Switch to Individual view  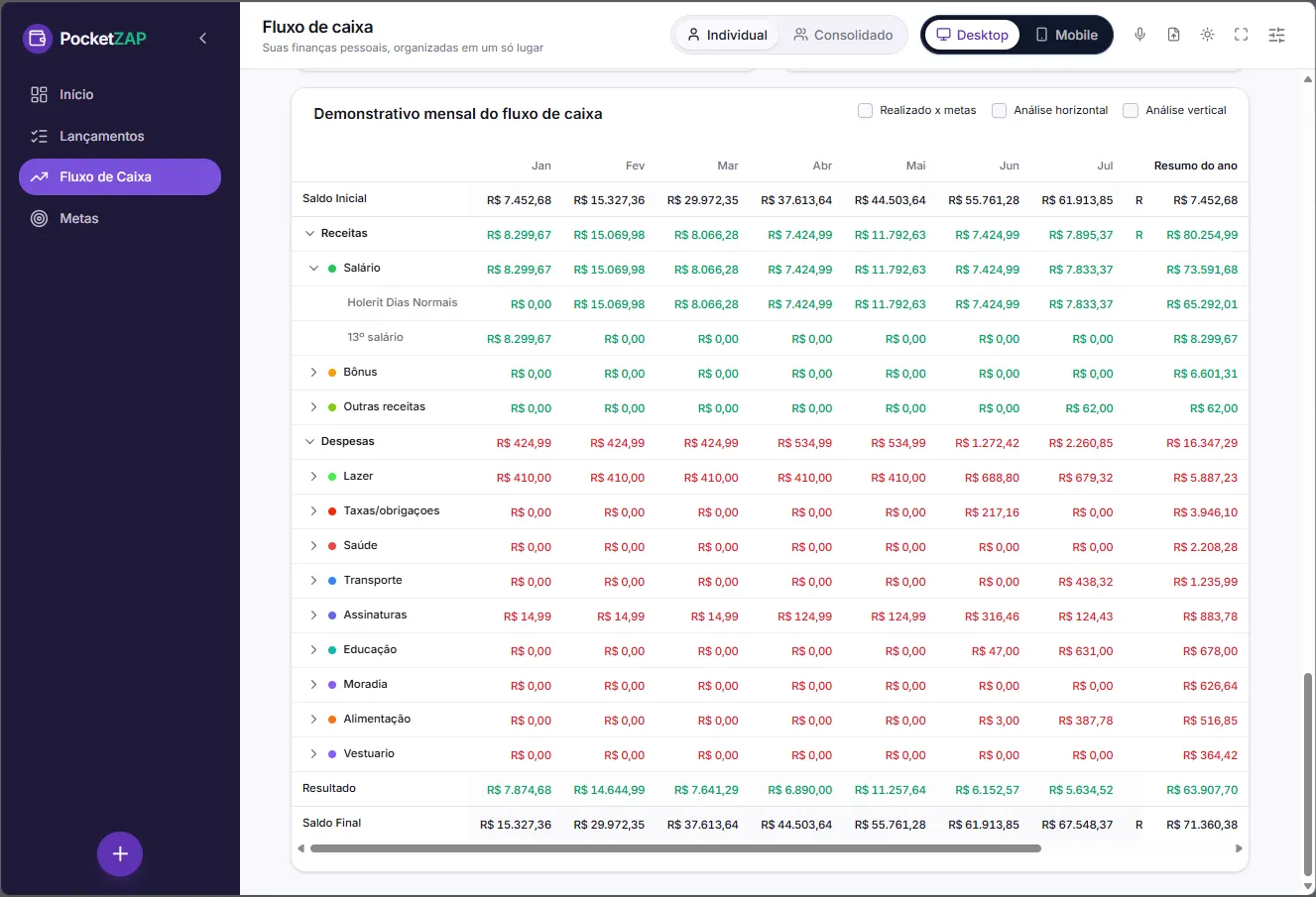728,35
